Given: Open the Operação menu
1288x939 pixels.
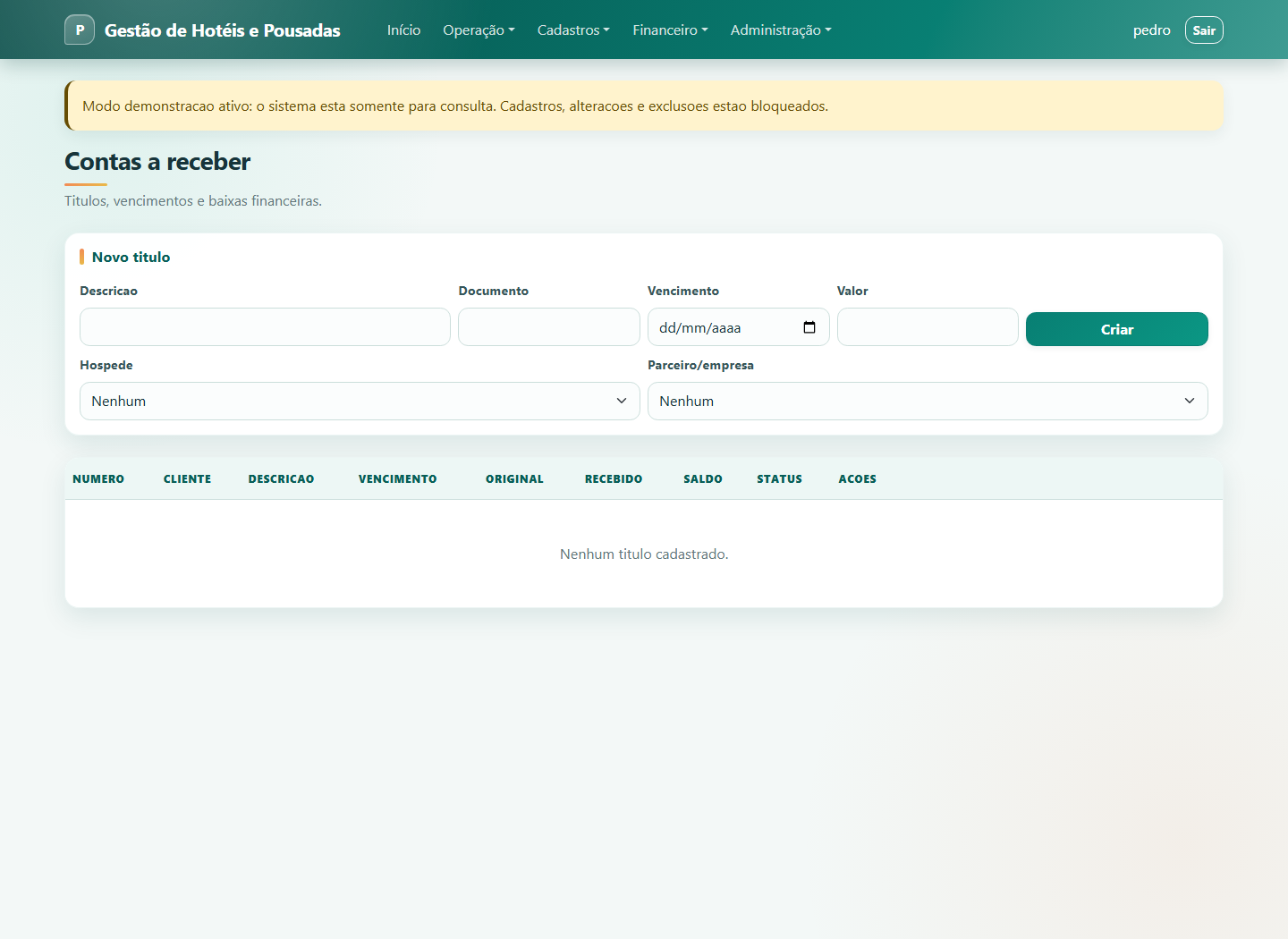Looking at the screenshot, I should click(479, 30).
